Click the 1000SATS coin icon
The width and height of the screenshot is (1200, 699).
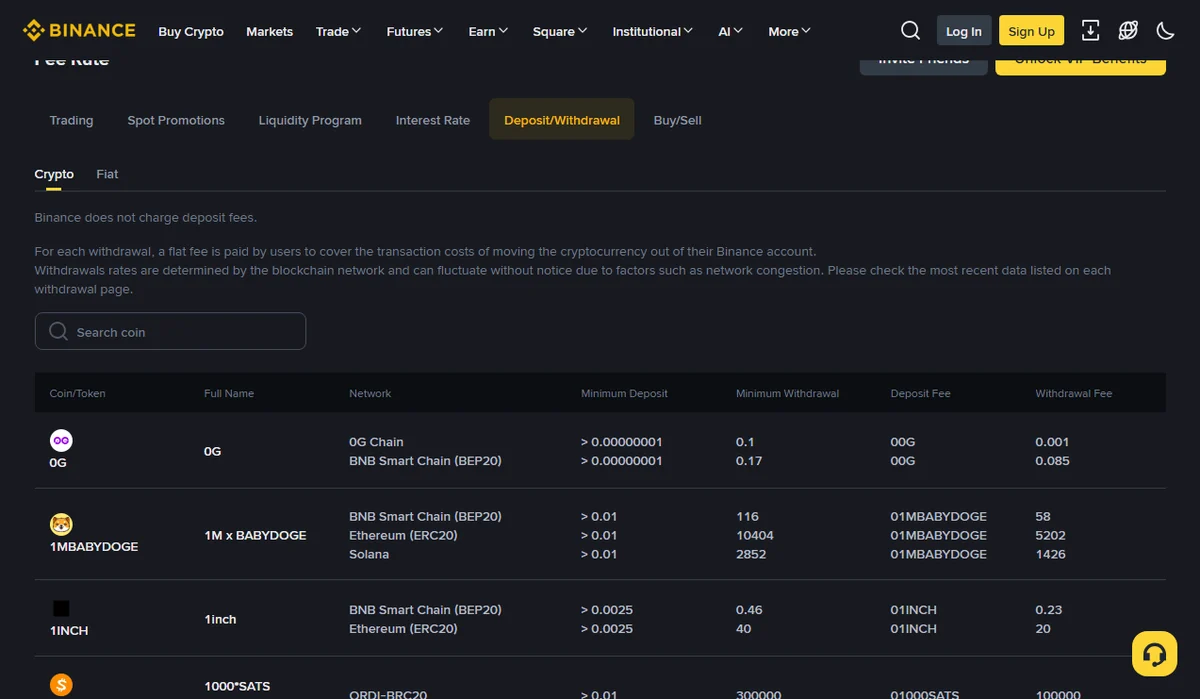[x=61, y=686]
